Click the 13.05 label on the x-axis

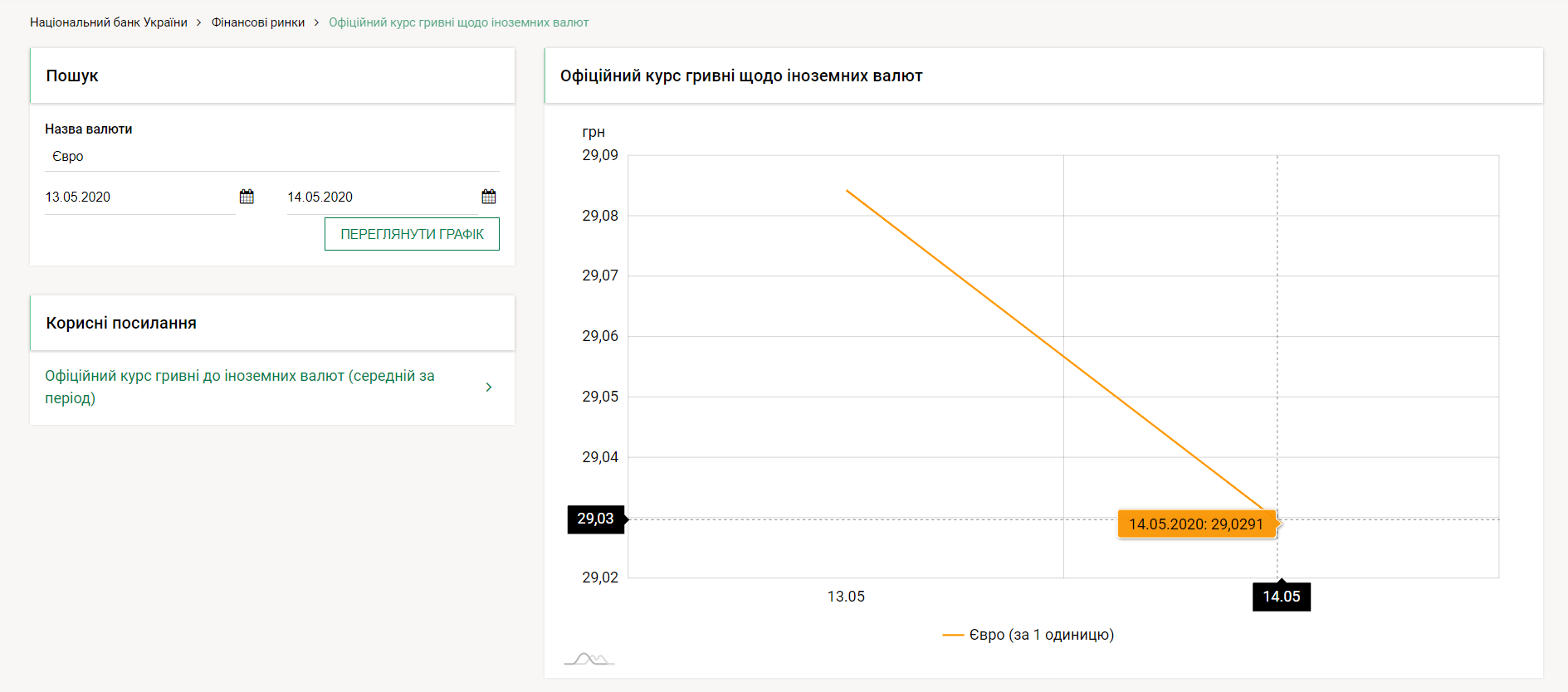tap(846, 597)
